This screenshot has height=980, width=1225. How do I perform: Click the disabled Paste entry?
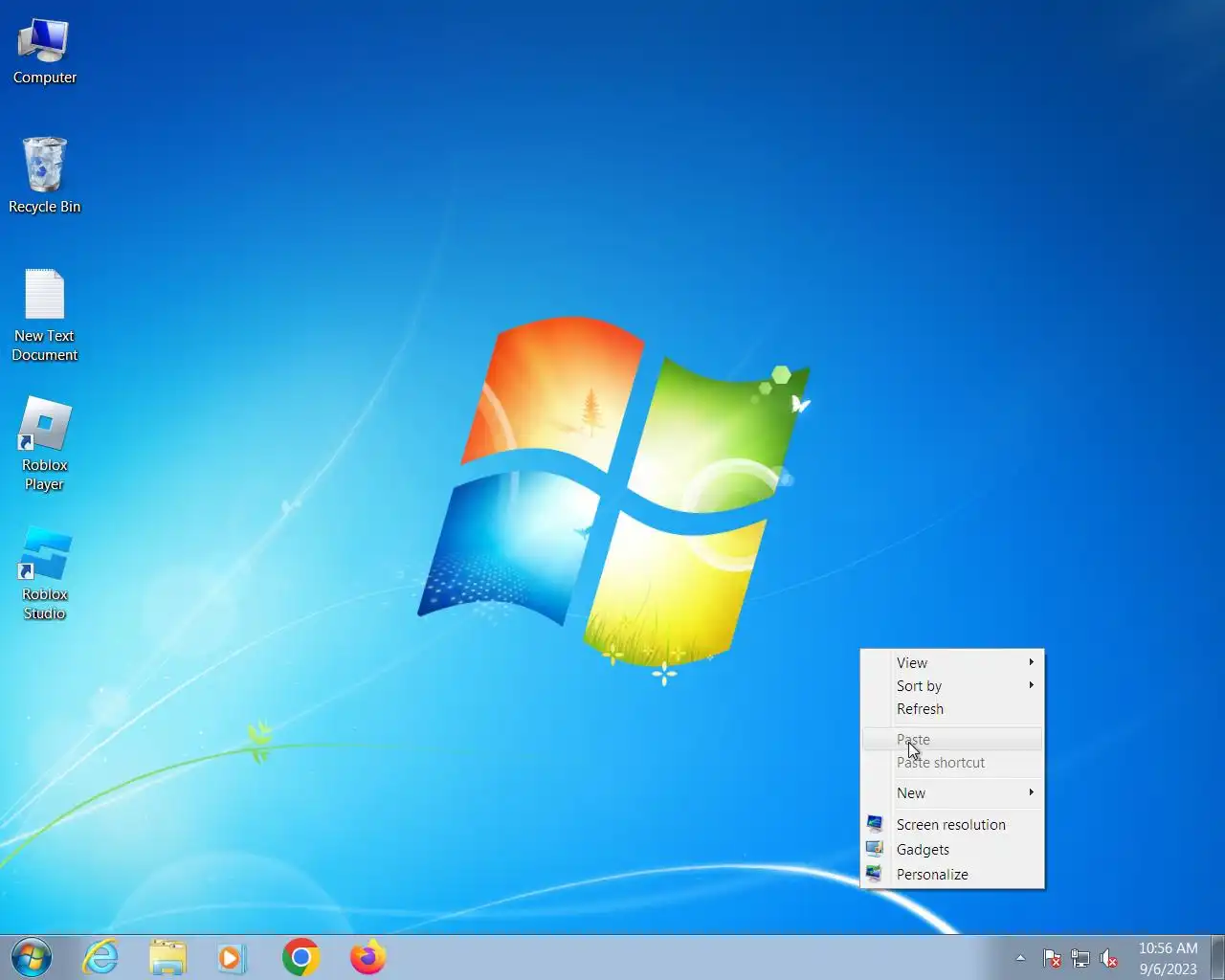point(952,739)
